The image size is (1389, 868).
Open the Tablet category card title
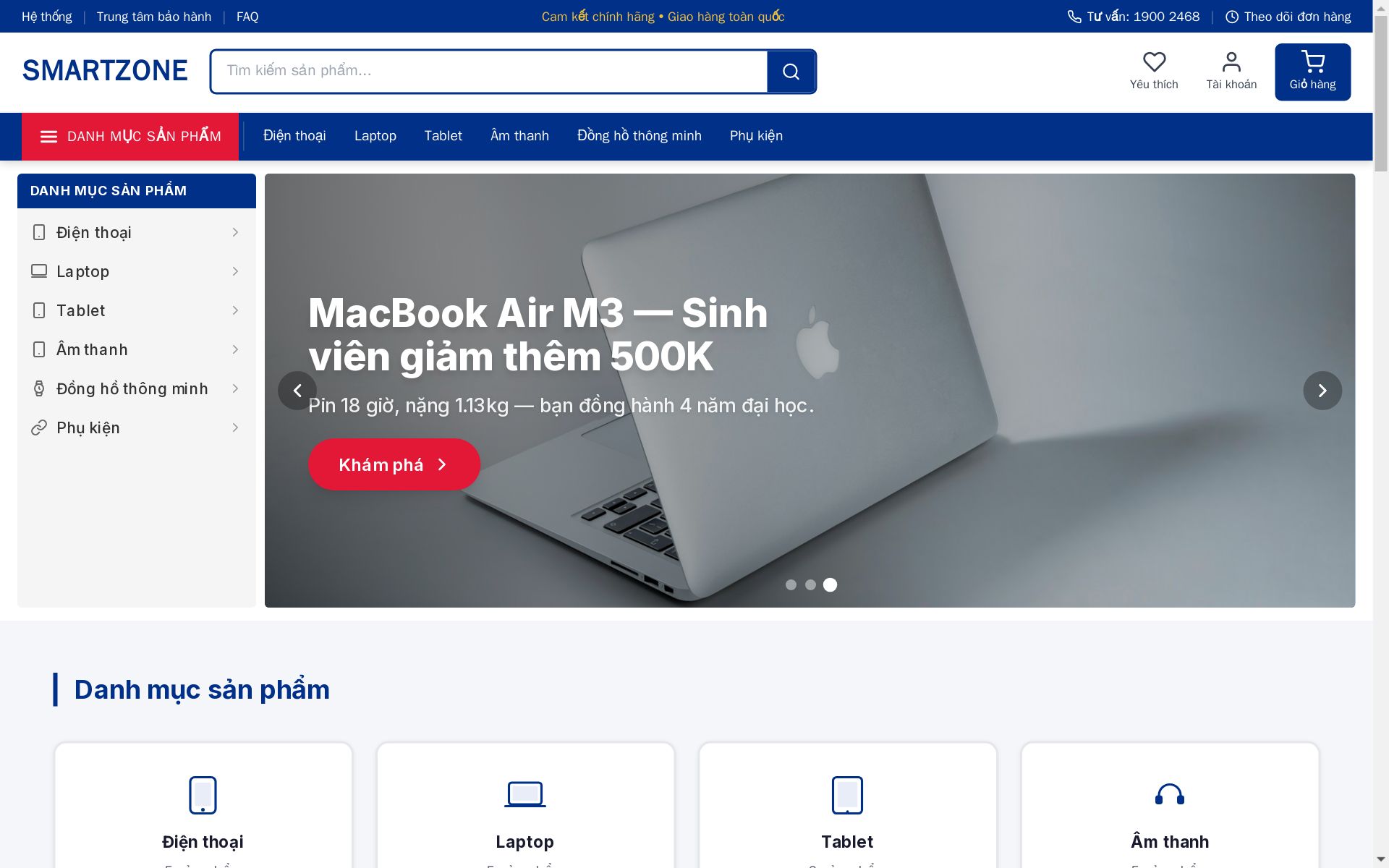click(847, 842)
